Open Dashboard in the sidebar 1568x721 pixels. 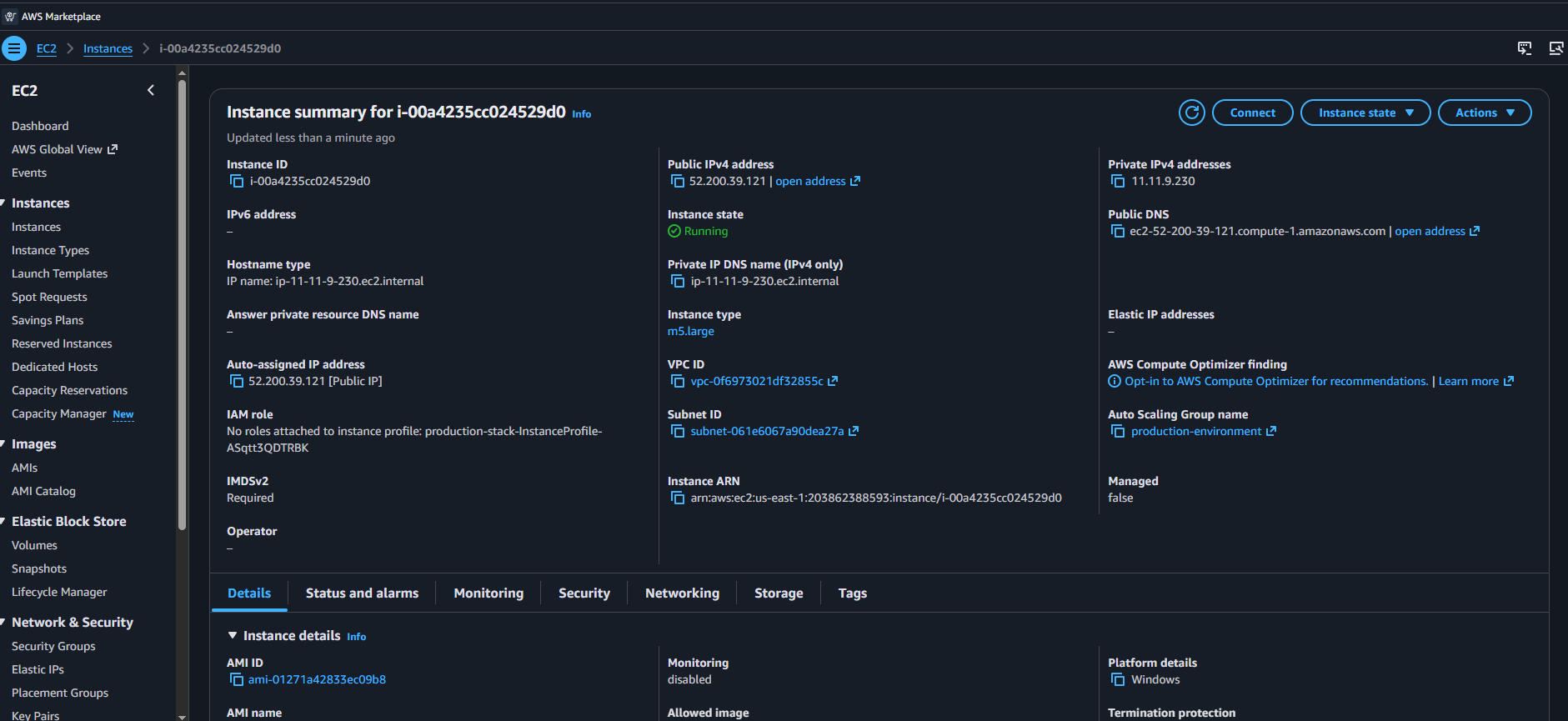click(40, 126)
